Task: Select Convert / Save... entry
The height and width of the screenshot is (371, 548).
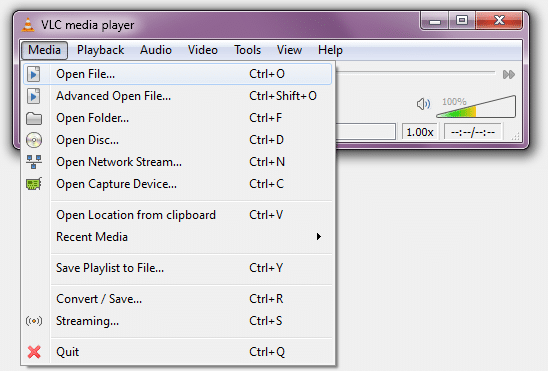Action: [178, 299]
